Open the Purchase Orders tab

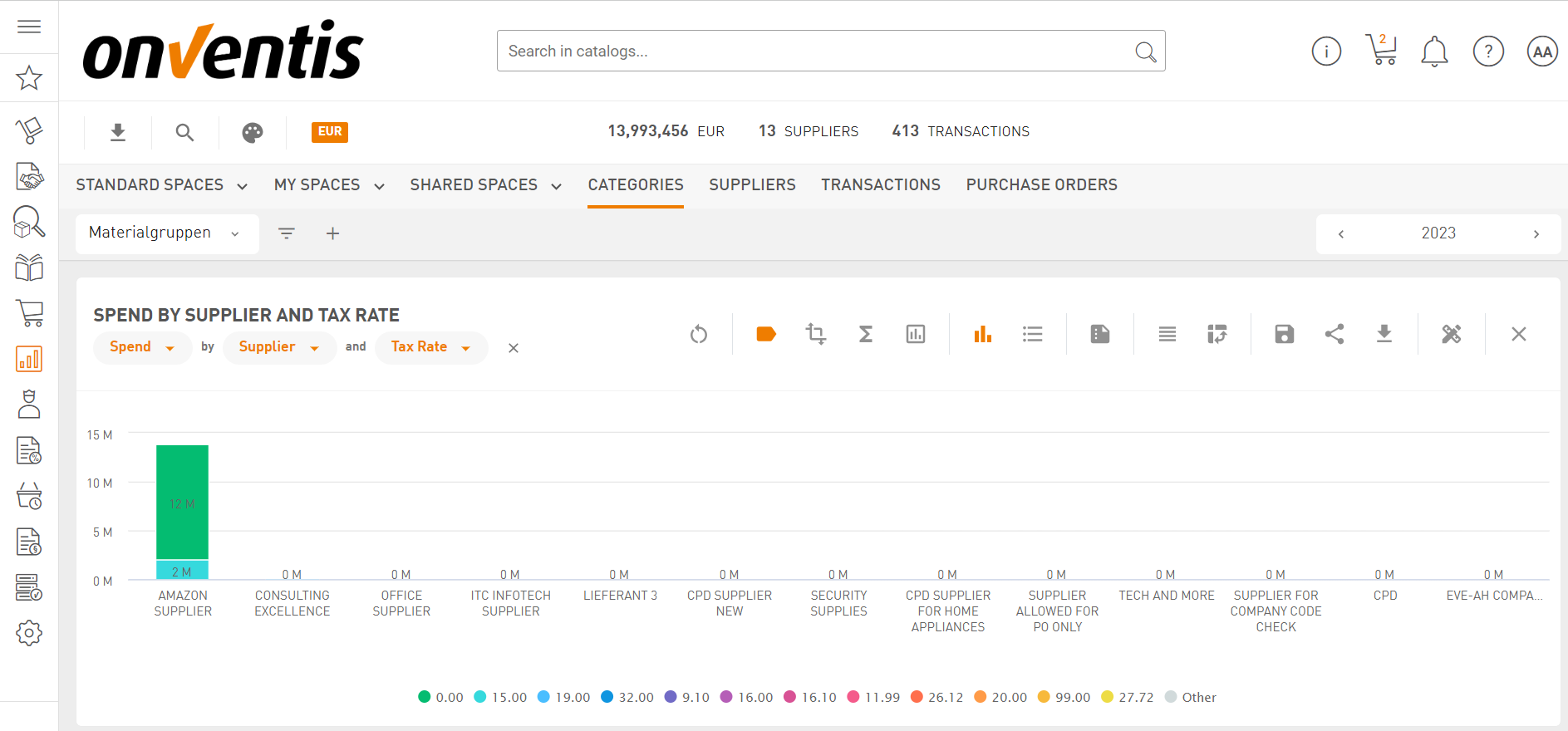(1041, 185)
